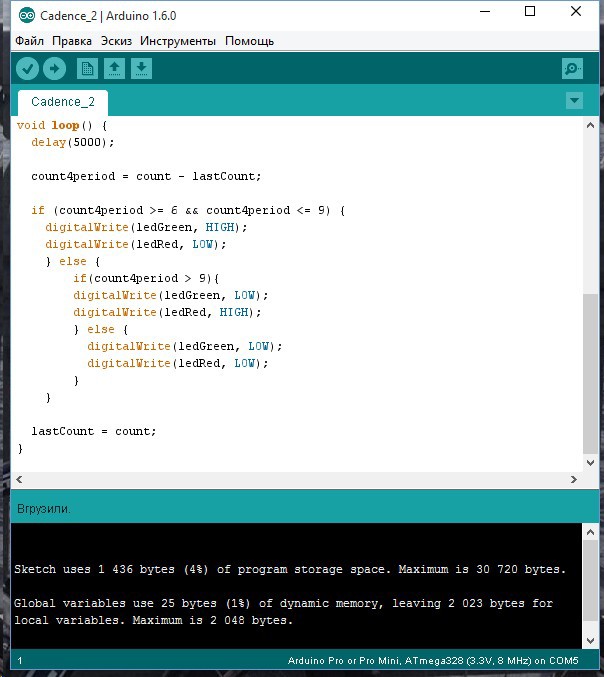Open the tab options dropdown arrow
604x677 pixels.
(574, 101)
